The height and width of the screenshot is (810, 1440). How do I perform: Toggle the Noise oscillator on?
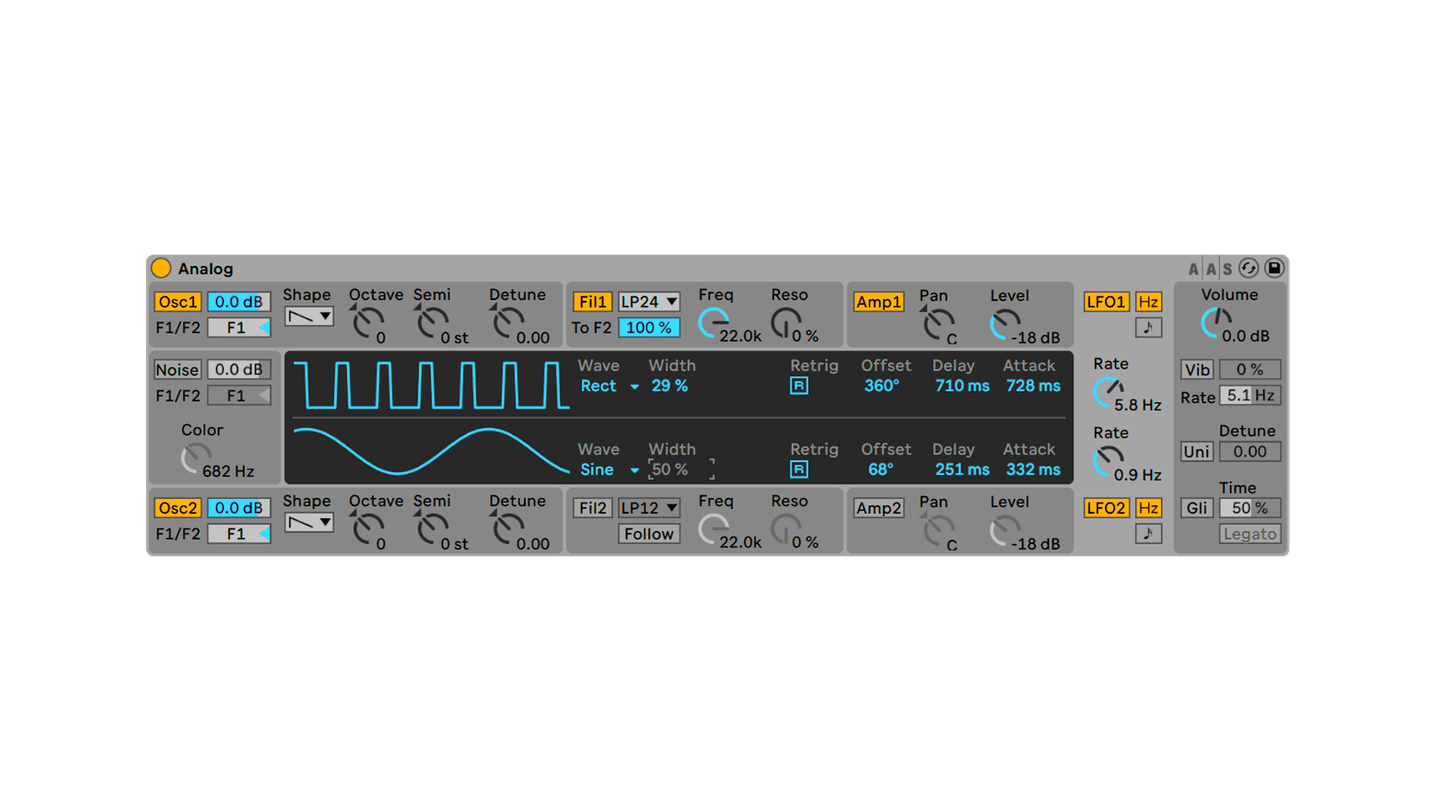(x=177, y=369)
